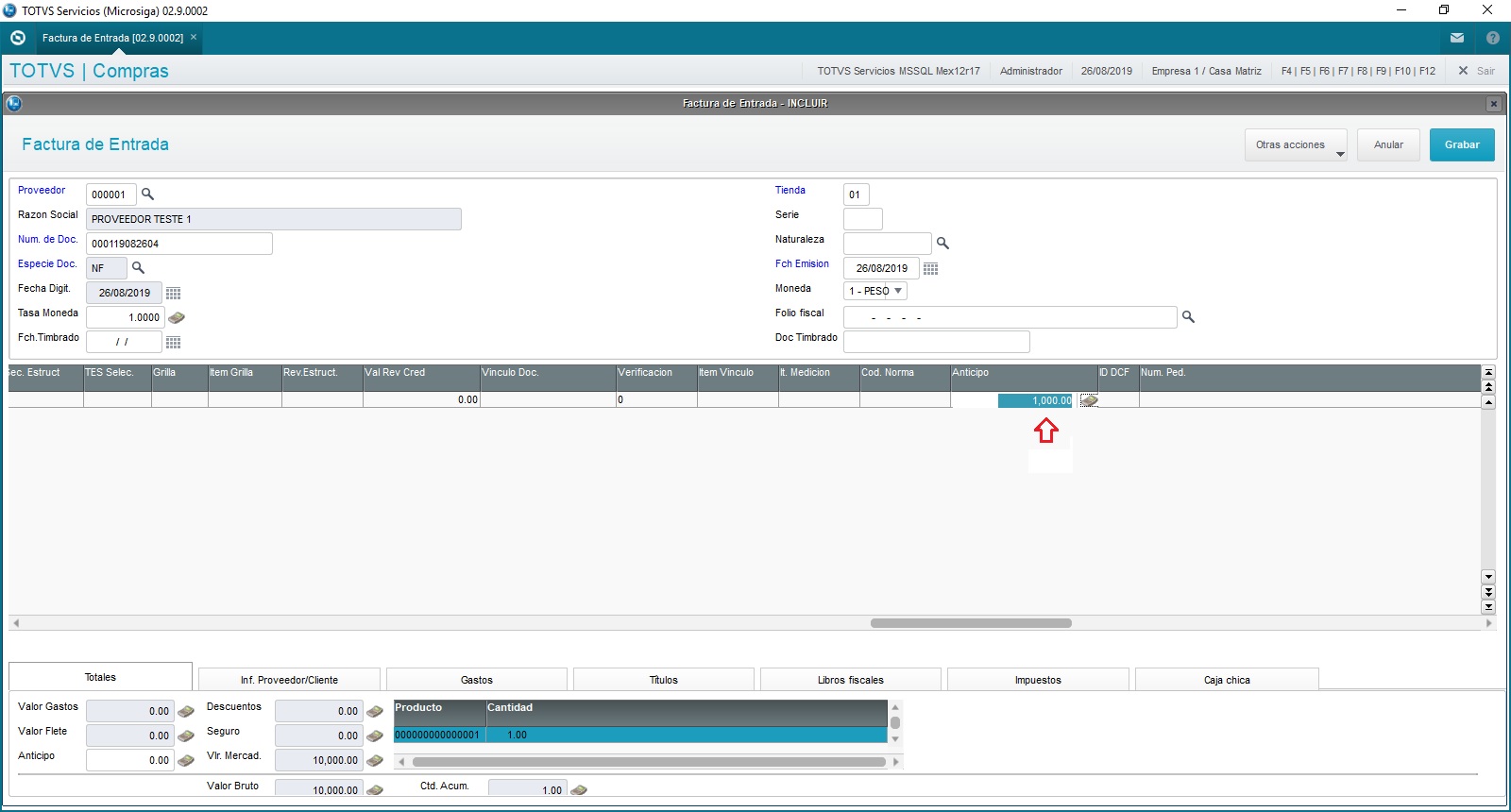This screenshot has width=1511, height=812.
Task: Click the product grid scroll-down arrow
Action: point(895,738)
